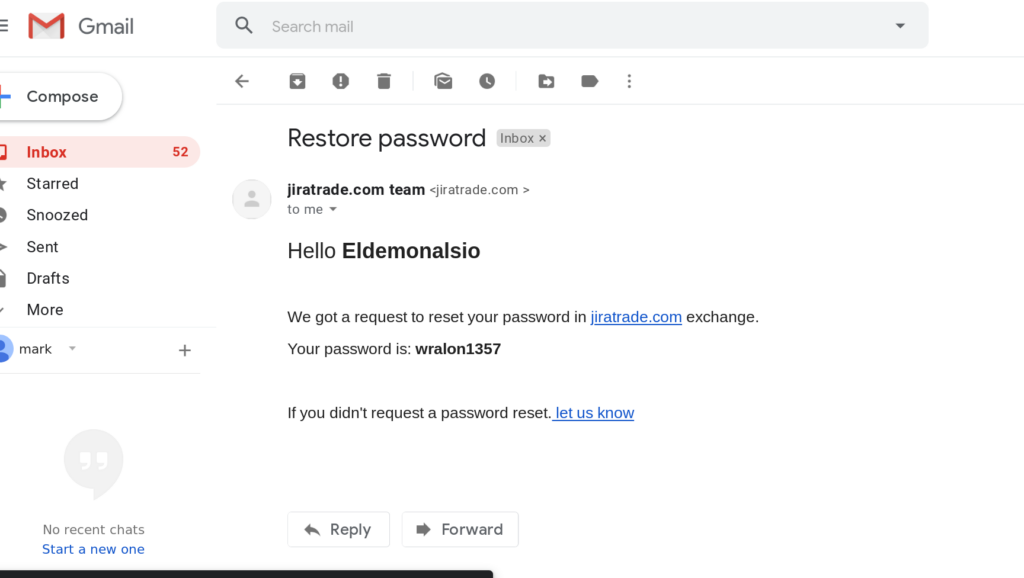Archive this email

click(297, 81)
